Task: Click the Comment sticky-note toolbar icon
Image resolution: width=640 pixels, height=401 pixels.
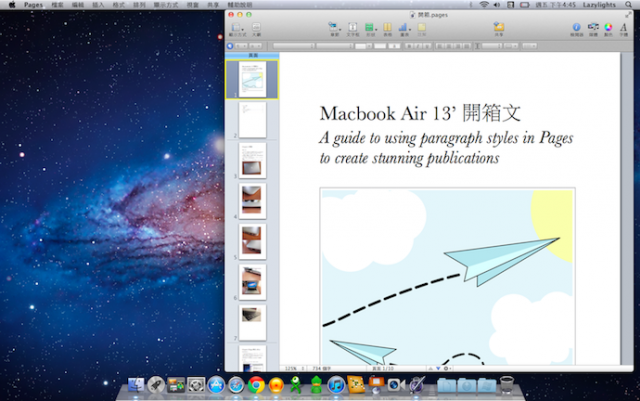Action: point(422,27)
